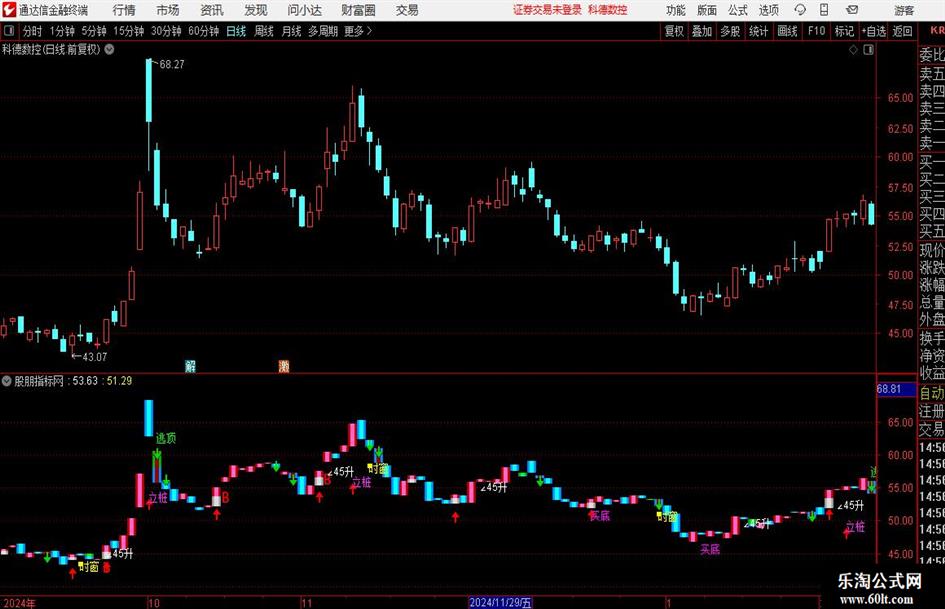
Task: Select the 日线 daily period
Action: pos(236,31)
